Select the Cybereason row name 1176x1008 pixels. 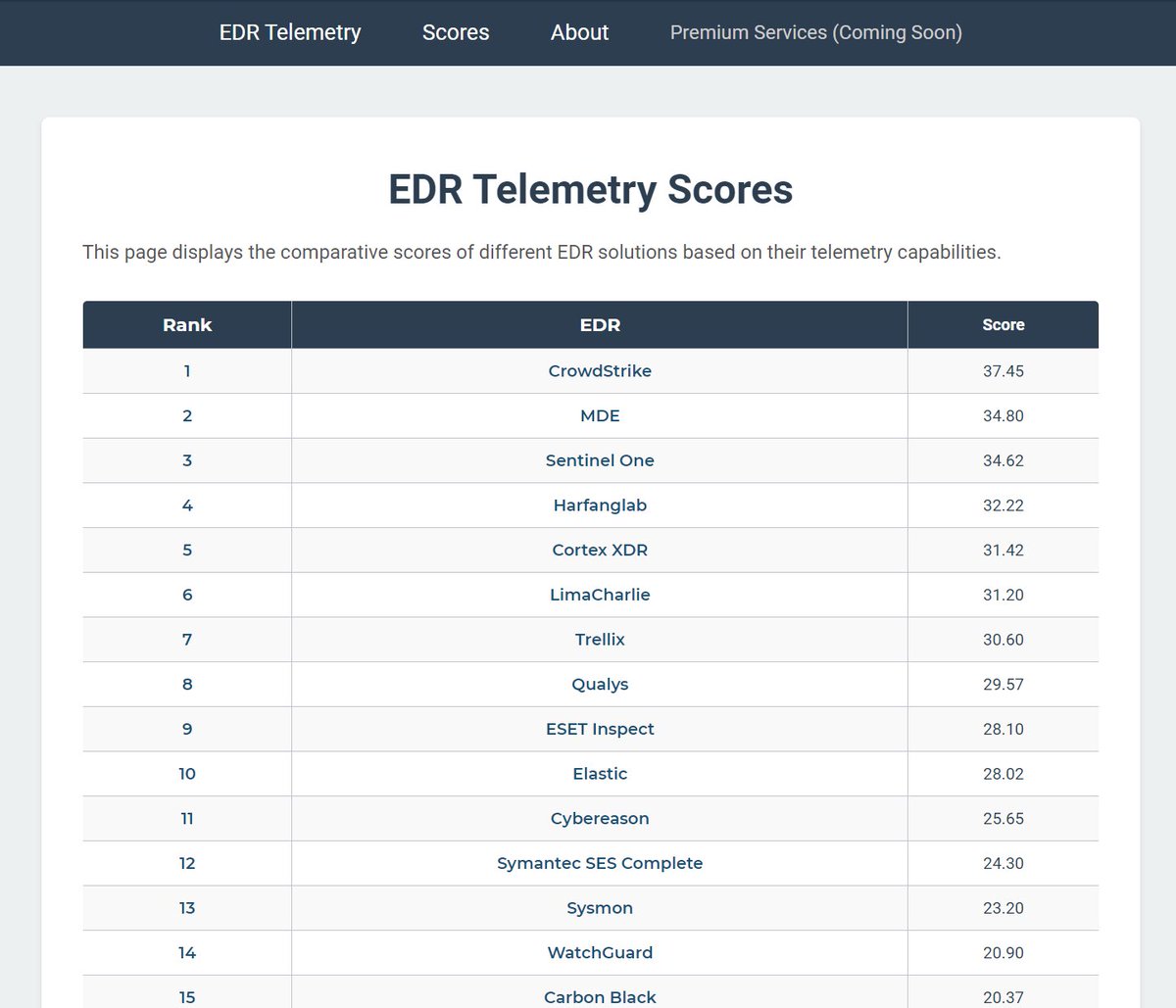click(x=600, y=819)
